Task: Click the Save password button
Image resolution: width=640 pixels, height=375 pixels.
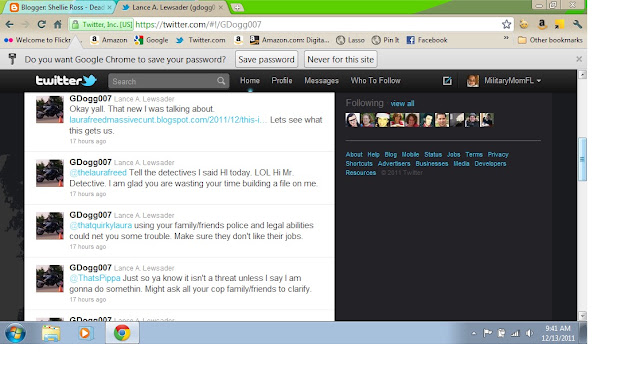Action: tap(267, 60)
